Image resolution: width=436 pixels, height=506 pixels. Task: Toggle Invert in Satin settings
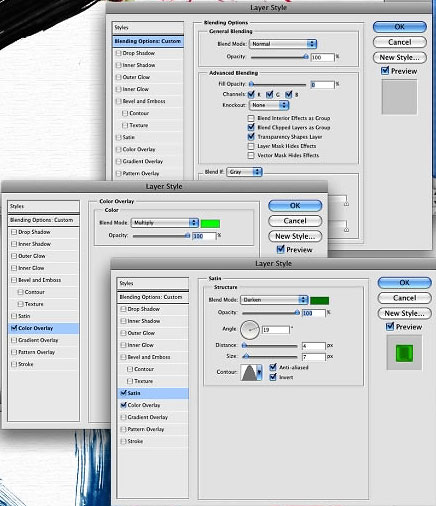pyautogui.click(x=273, y=377)
